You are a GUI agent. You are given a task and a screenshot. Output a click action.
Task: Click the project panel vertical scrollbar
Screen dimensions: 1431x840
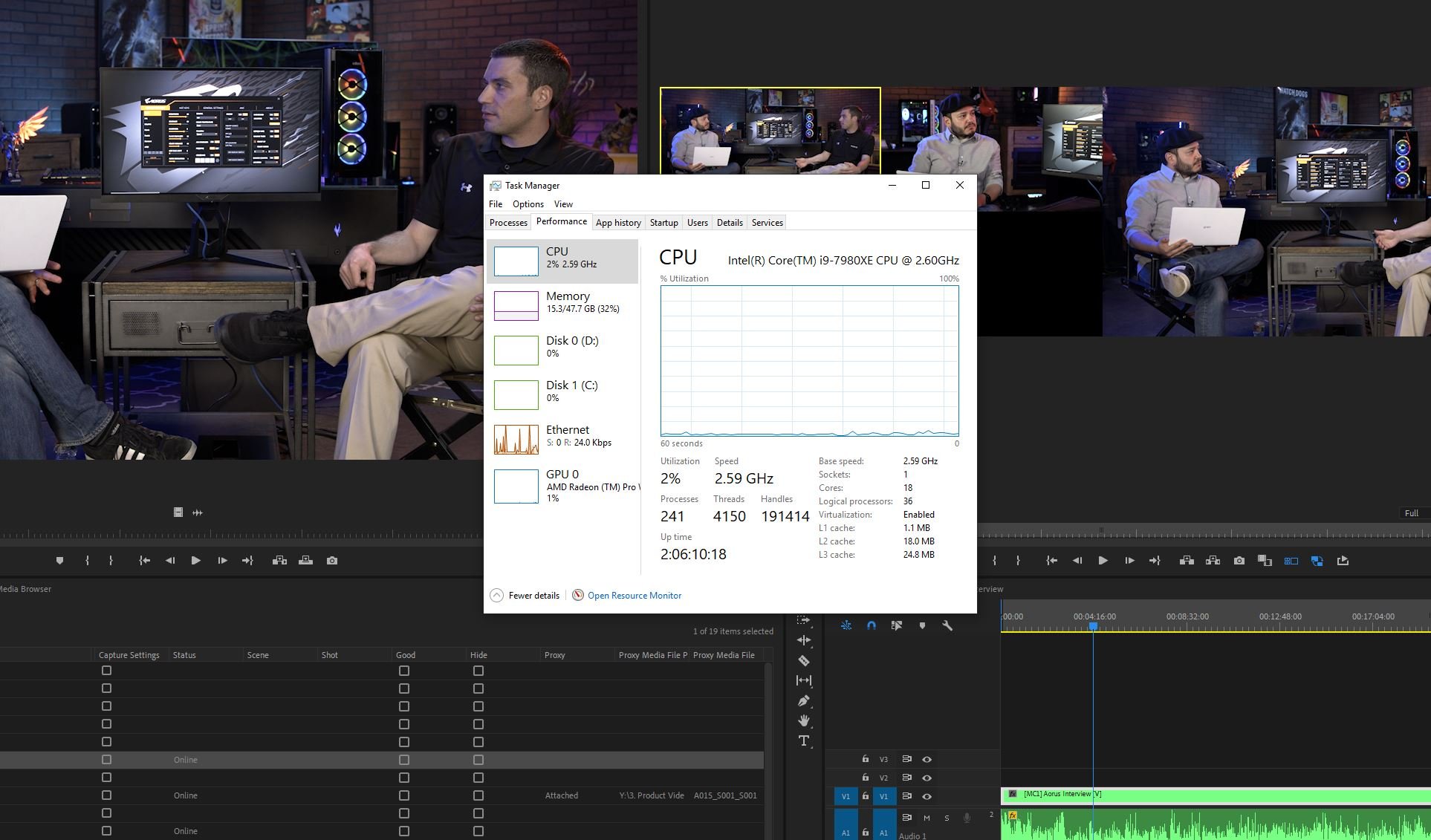pyautogui.click(x=768, y=750)
